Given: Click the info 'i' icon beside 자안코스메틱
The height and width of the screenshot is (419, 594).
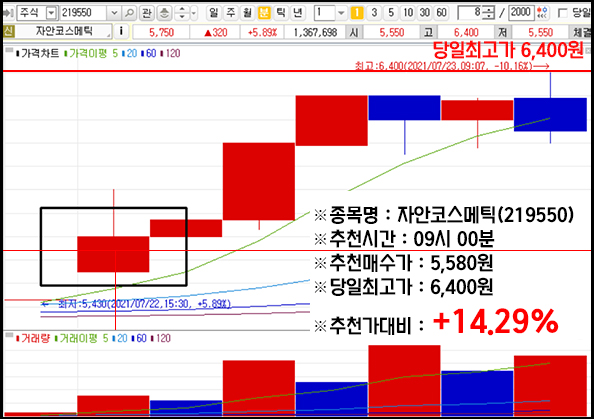Looking at the screenshot, I should (121, 31).
